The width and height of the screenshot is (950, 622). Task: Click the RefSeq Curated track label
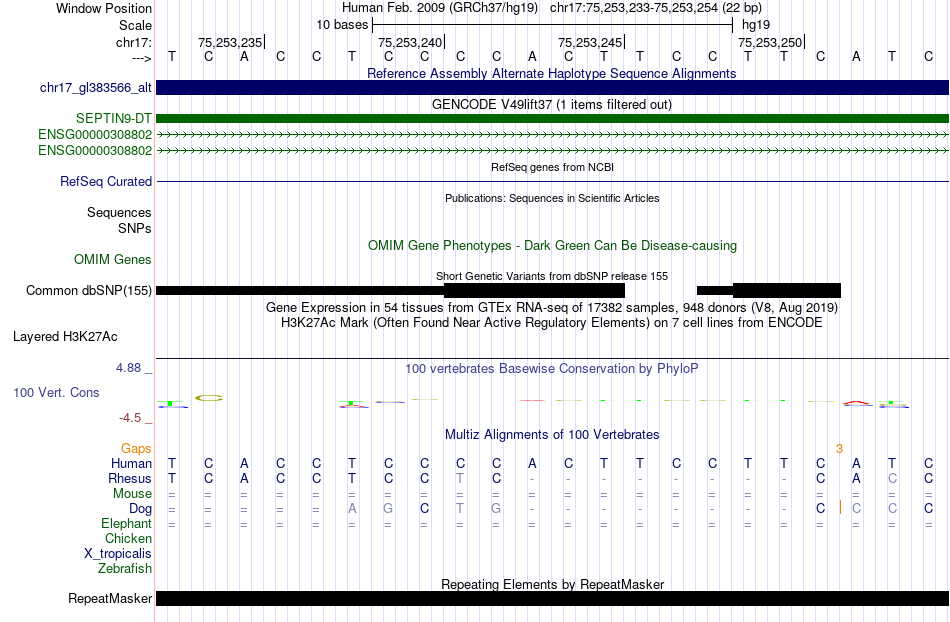click(106, 182)
